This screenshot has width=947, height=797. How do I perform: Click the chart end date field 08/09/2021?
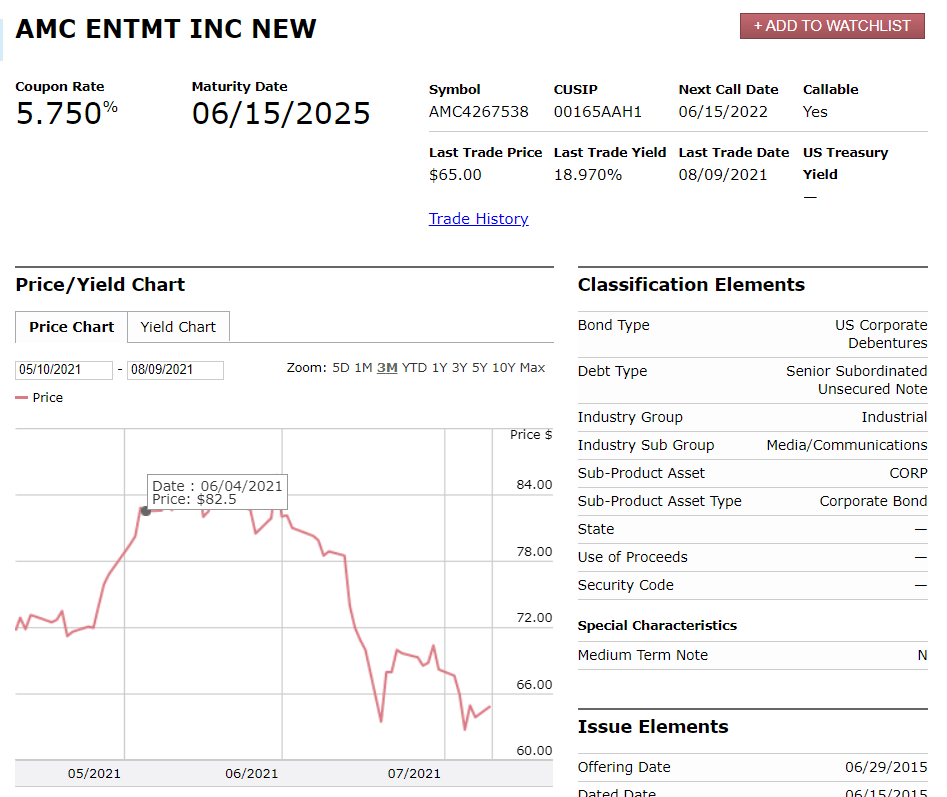[x=175, y=370]
